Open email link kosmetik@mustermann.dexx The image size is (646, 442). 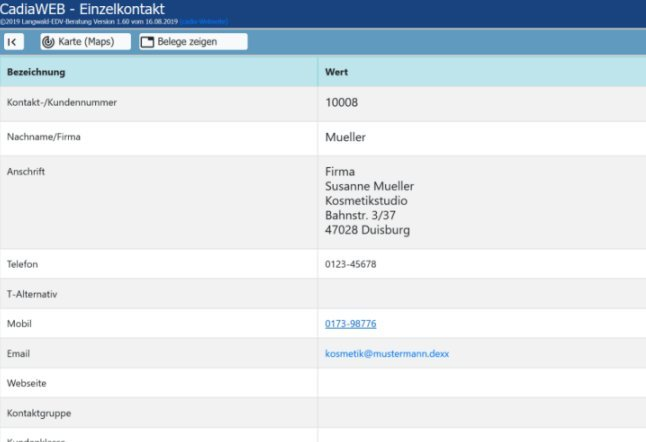(x=387, y=354)
